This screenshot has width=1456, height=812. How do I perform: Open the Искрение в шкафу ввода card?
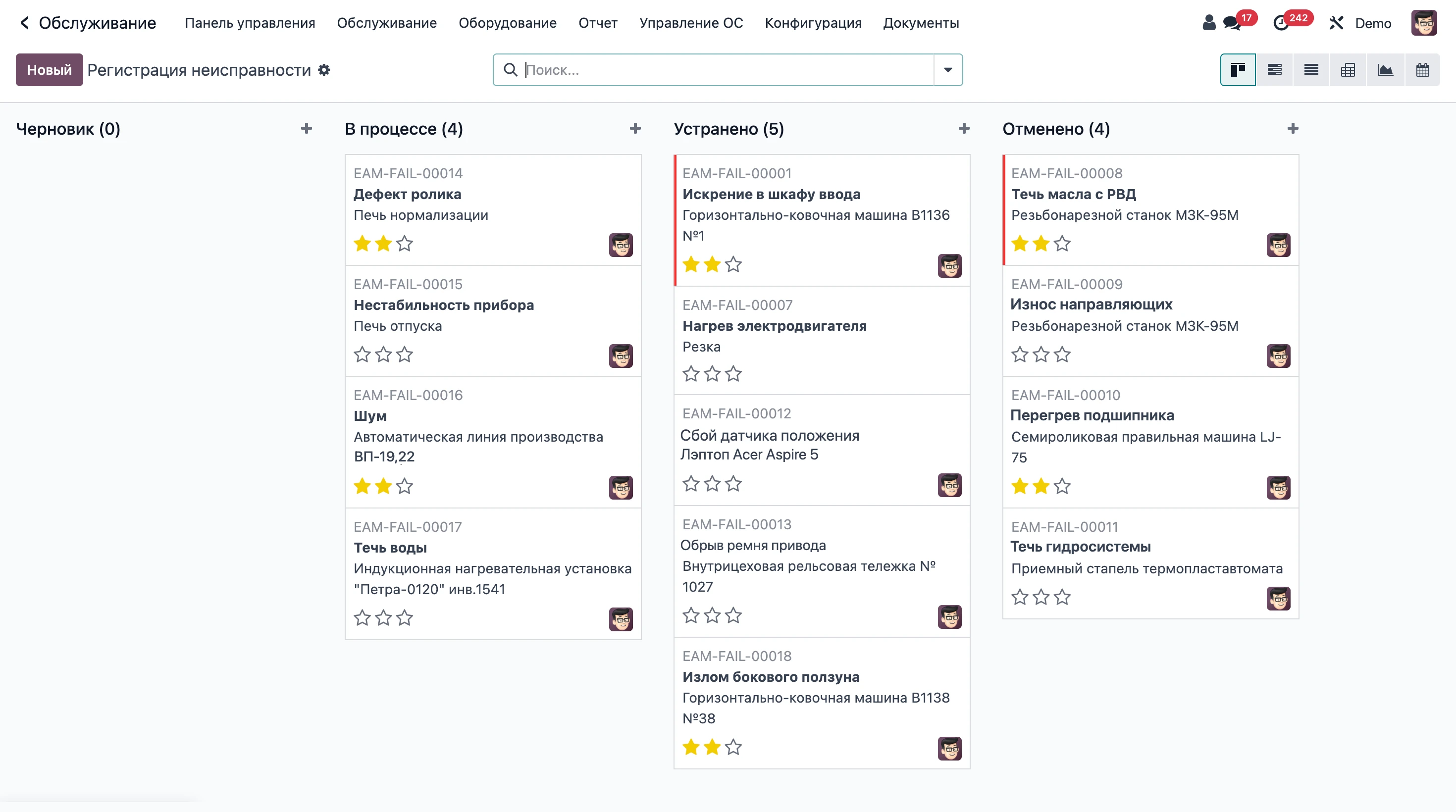tap(822, 220)
